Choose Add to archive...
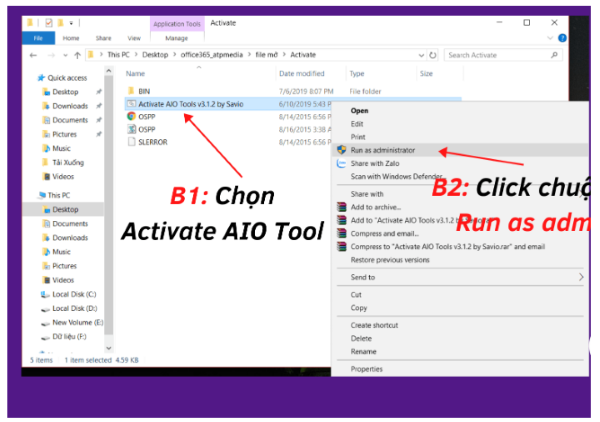 click(376, 207)
